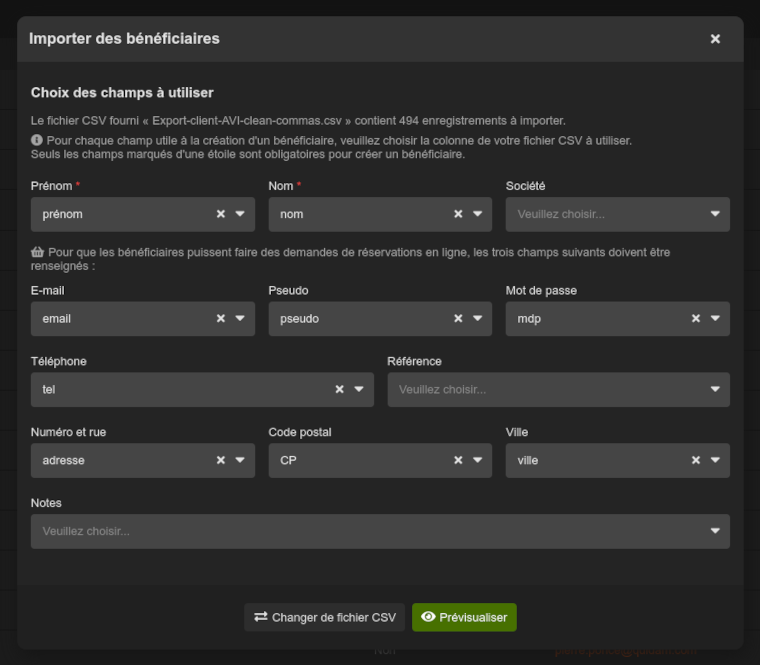760x665 pixels.
Task: Clear the Pseudo field selection
Action: 458,319
